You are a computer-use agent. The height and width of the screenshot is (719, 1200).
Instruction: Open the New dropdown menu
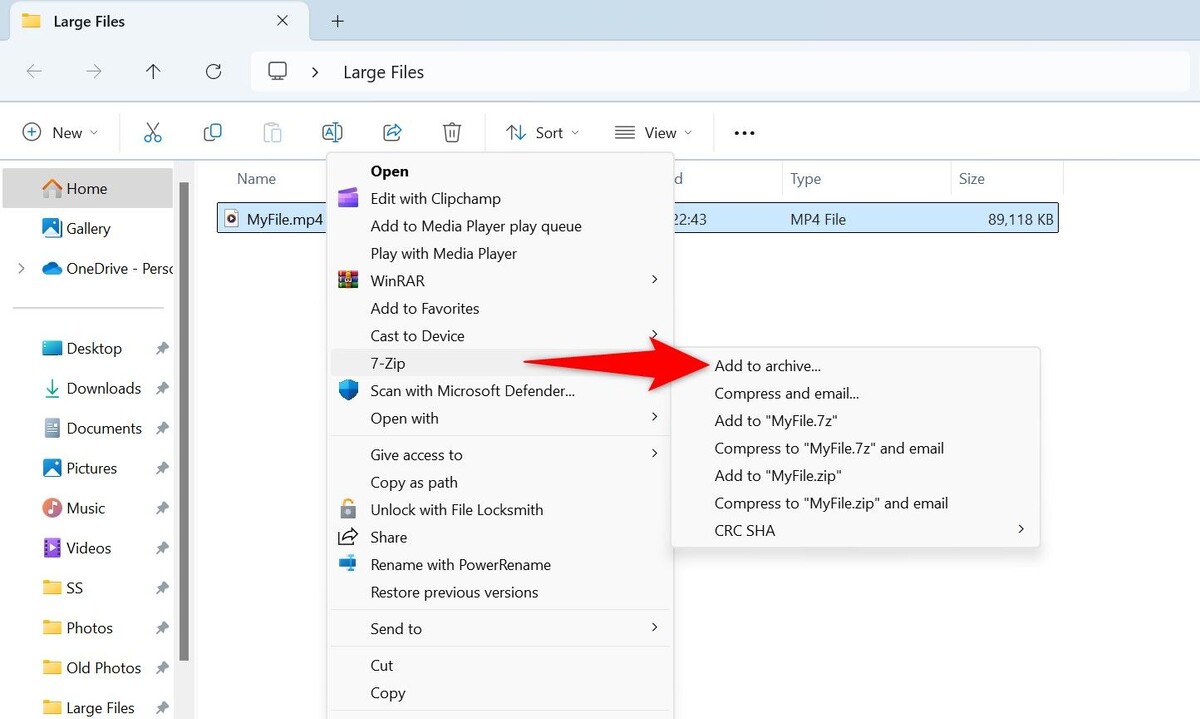[x=60, y=132]
